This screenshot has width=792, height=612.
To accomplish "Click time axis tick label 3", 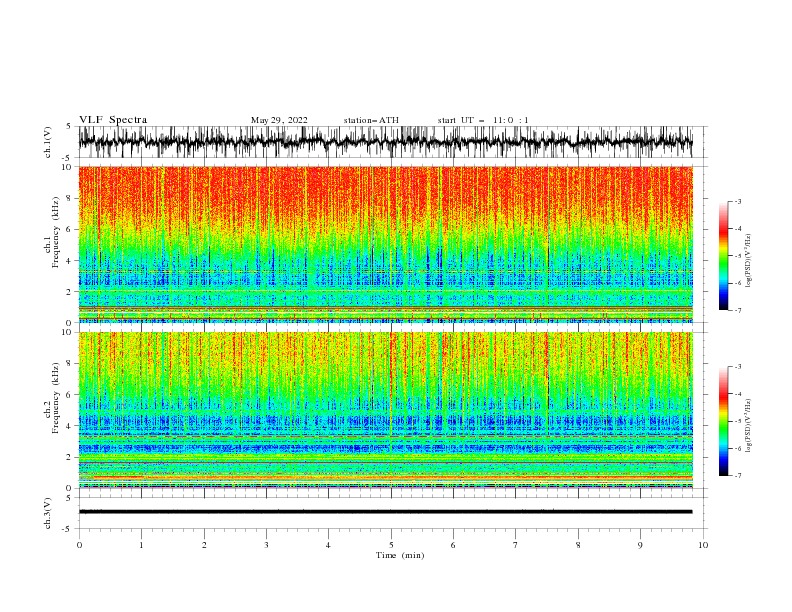I will coord(266,545).
